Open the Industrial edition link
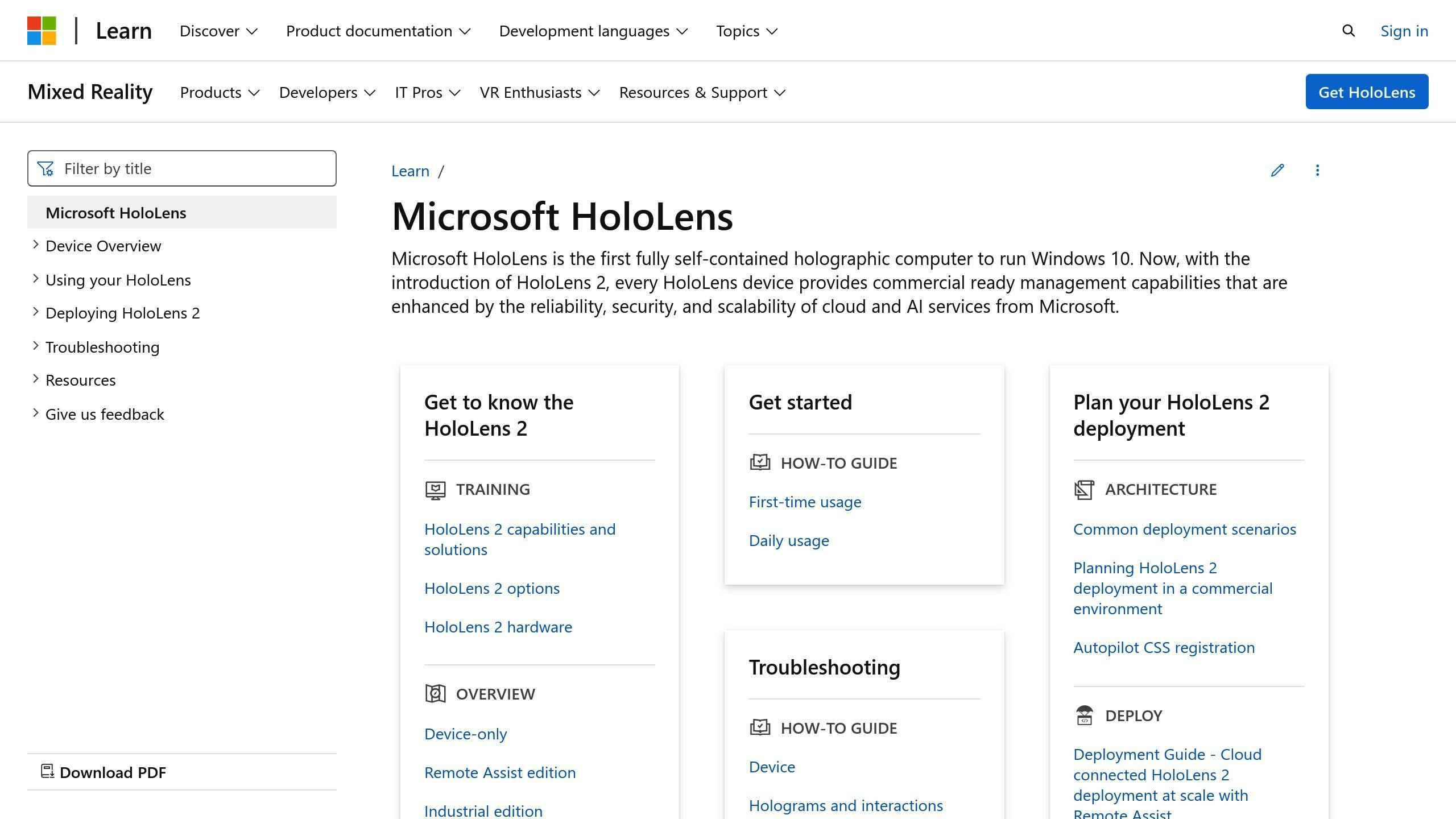Viewport: 1456px width, 819px height. click(483, 810)
